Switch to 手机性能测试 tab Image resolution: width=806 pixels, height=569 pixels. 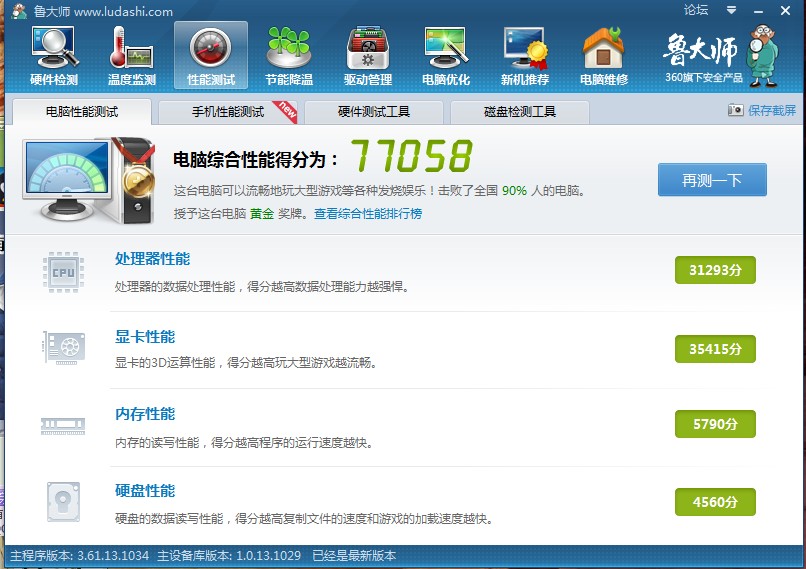click(x=228, y=112)
